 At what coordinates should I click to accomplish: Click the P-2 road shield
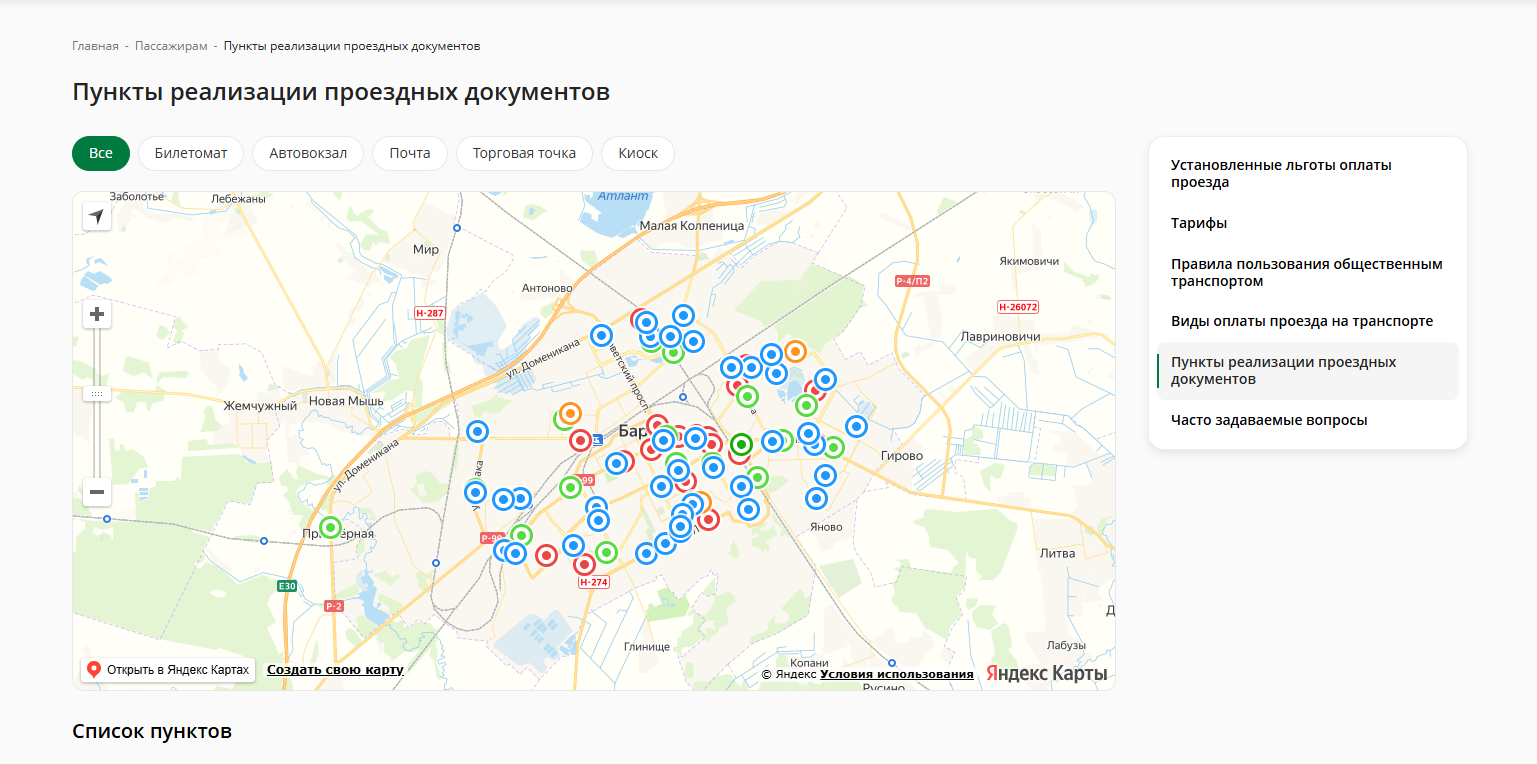[334, 606]
